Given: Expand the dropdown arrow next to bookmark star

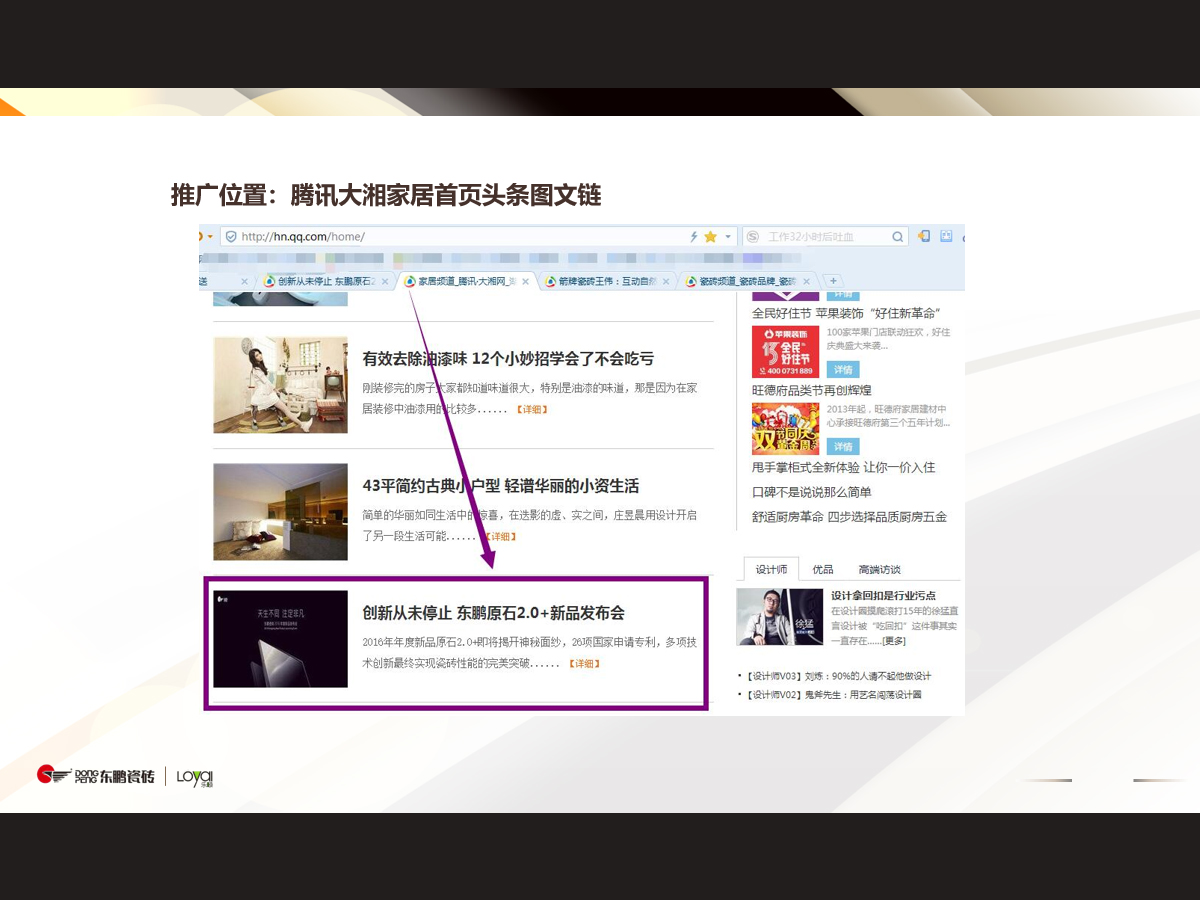Looking at the screenshot, I should [x=727, y=237].
